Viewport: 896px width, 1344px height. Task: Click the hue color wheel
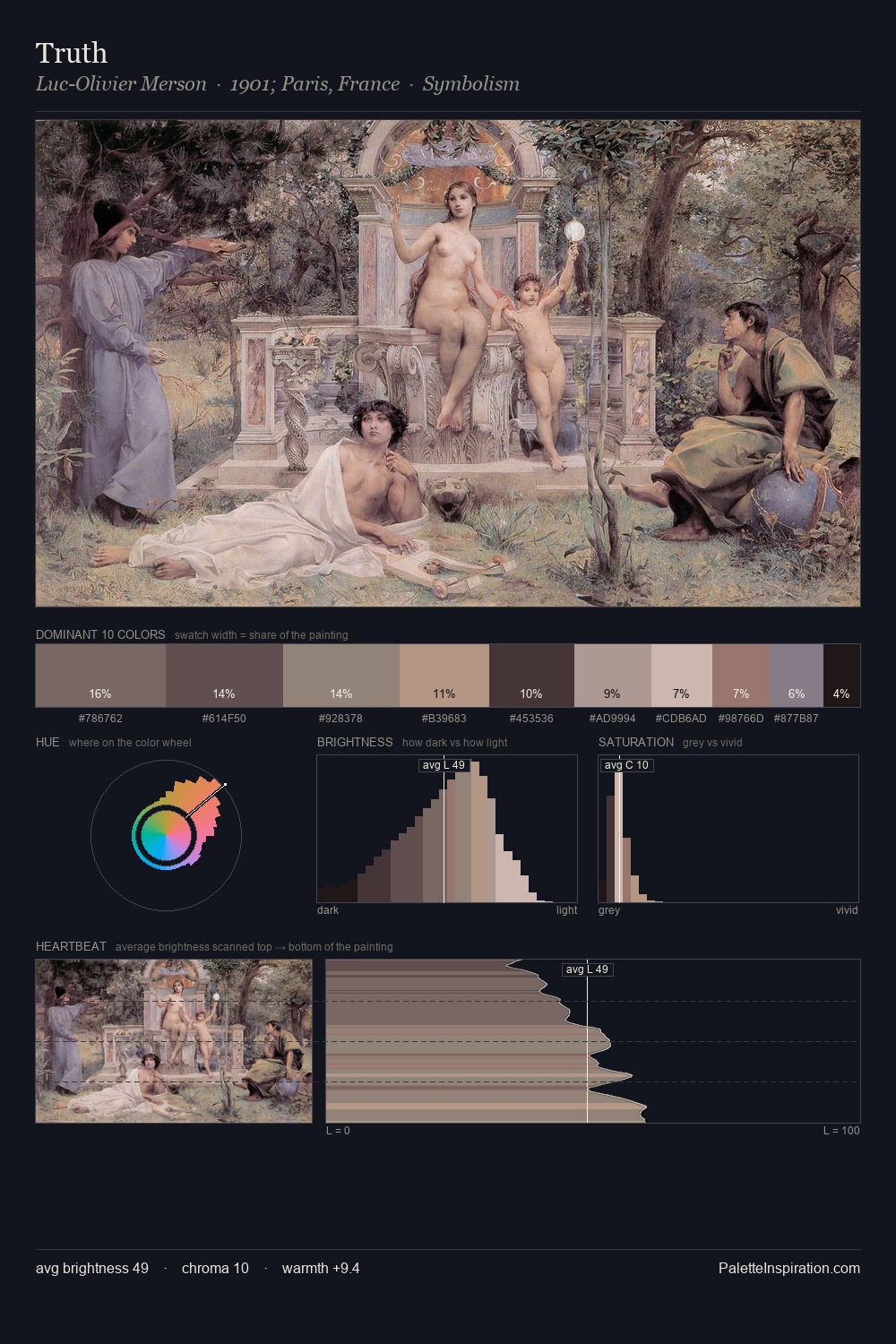tap(166, 835)
